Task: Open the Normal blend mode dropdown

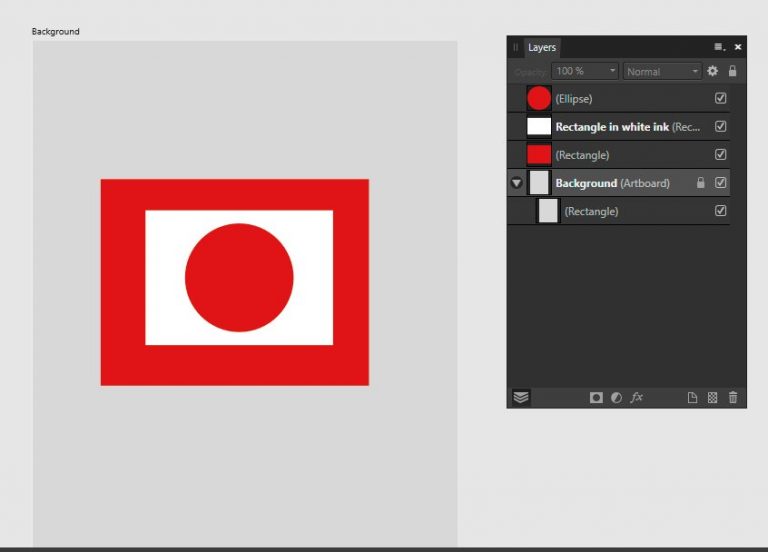Action: (x=662, y=71)
